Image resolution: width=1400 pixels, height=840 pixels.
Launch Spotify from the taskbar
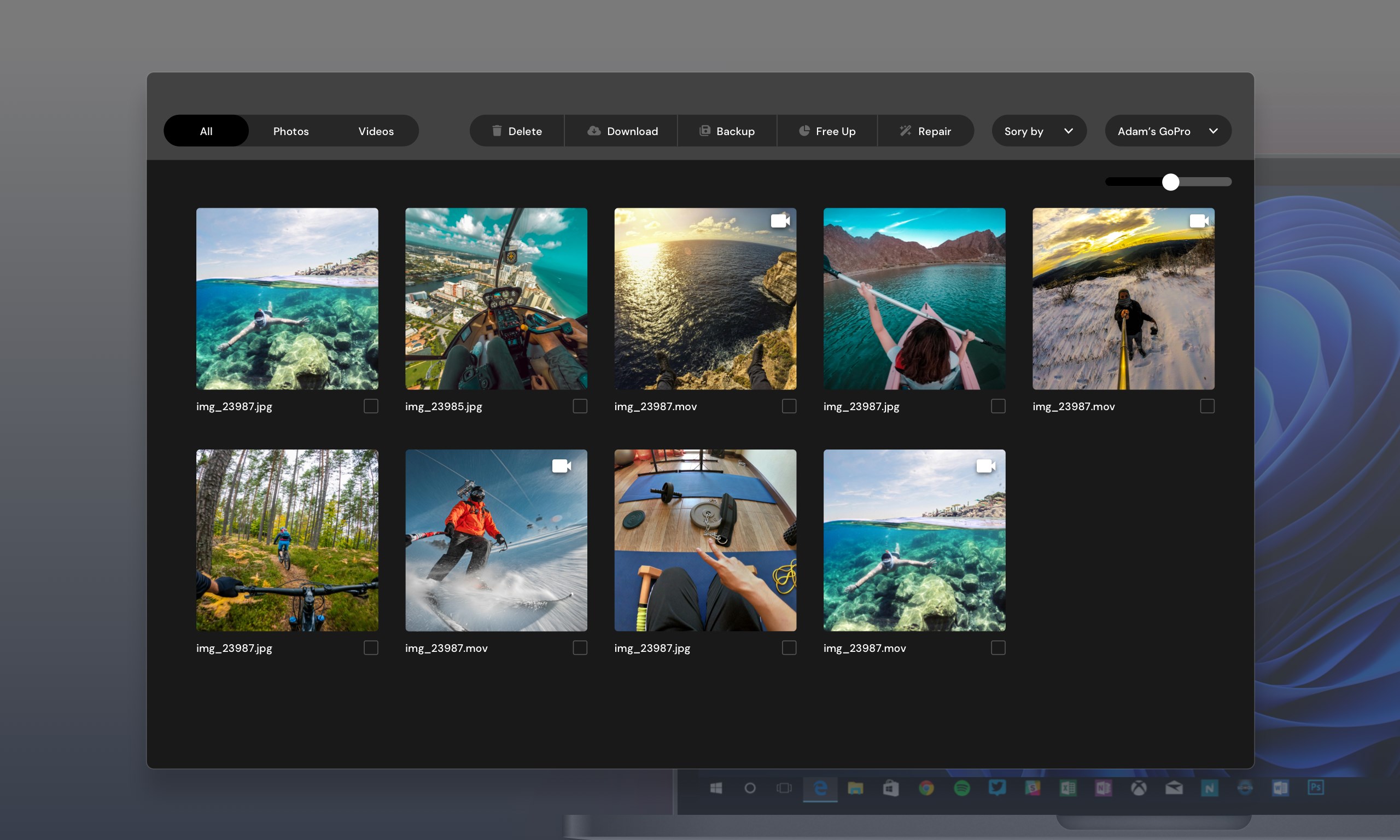pyautogui.click(x=962, y=788)
